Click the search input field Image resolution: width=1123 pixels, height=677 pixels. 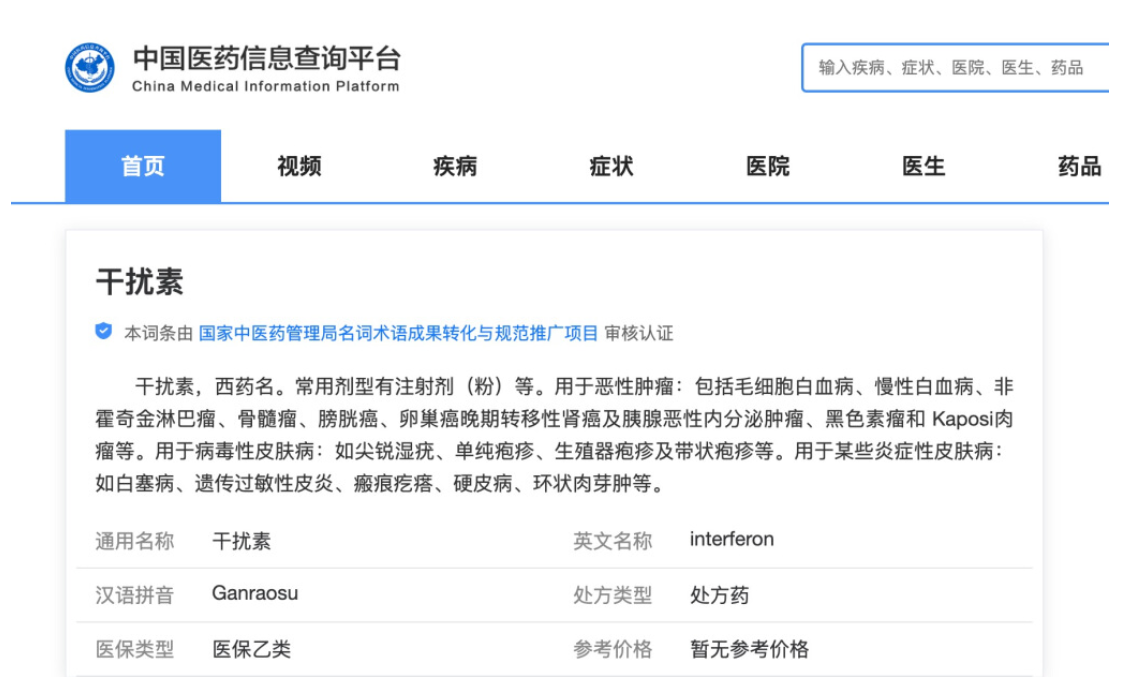pyautogui.click(x=953, y=68)
